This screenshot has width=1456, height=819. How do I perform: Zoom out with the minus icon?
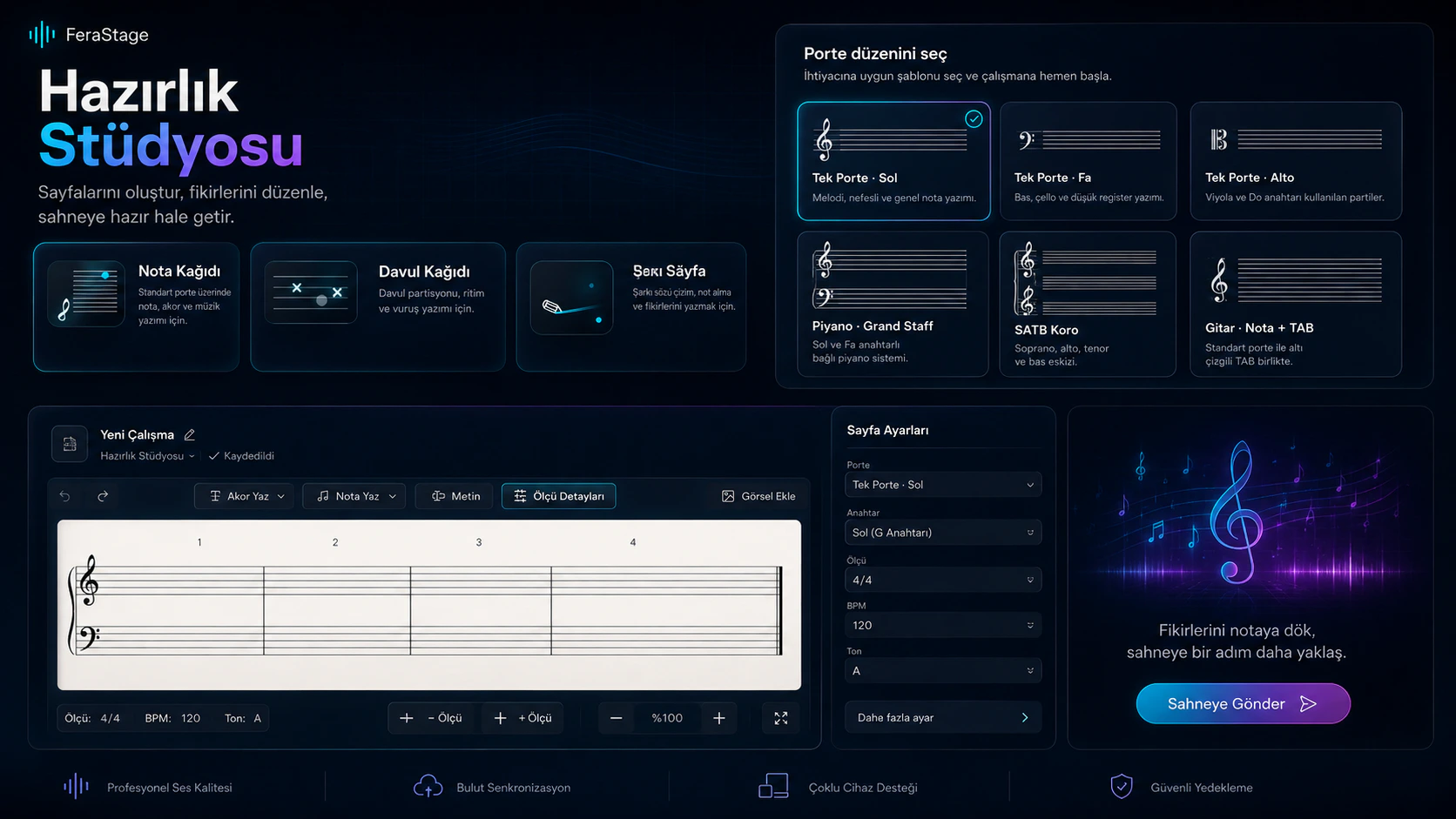[x=617, y=718]
